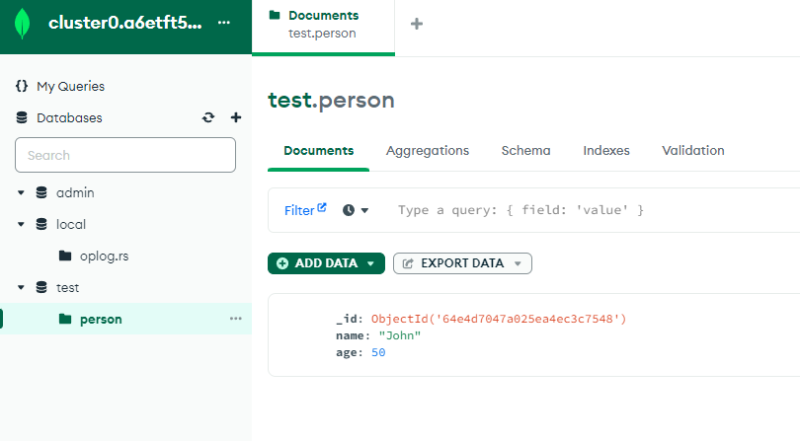Focus the sidebar Search field
Screen dimensions: 800x441
pyautogui.click(x=125, y=155)
